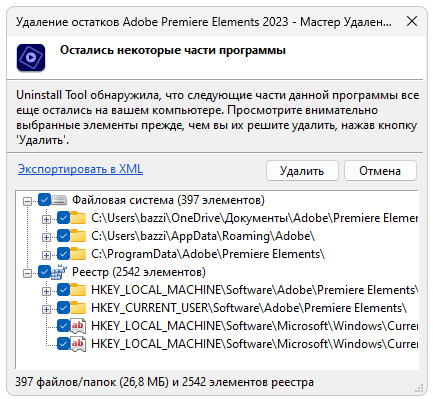433x399 pixels.
Task: Click the dialog title bar text
Action: pos(204,22)
